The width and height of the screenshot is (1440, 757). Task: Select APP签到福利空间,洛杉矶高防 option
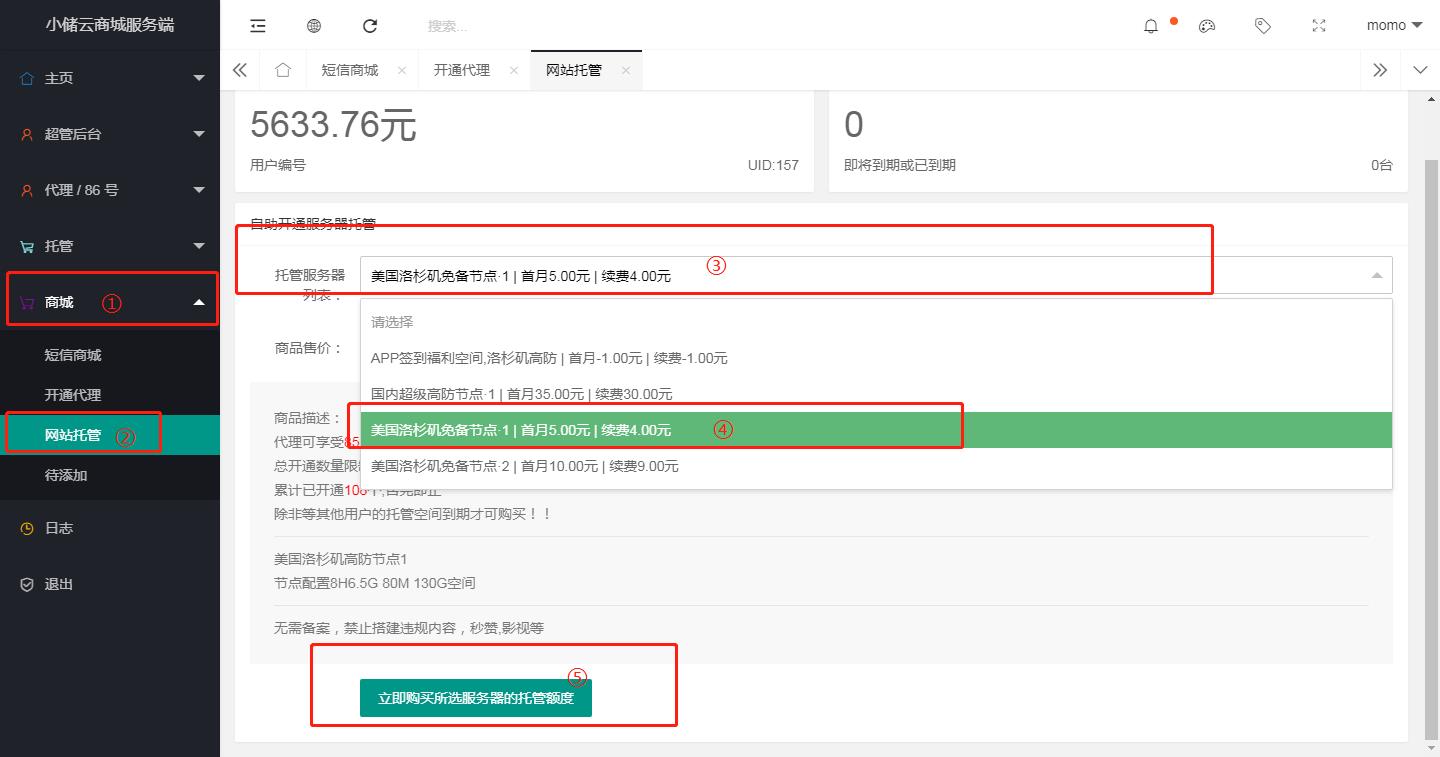(876, 358)
